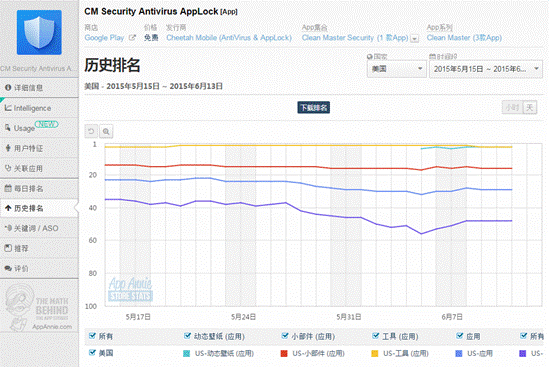Select 历史排名 sidebar item
The height and width of the screenshot is (367, 549).
point(39,208)
